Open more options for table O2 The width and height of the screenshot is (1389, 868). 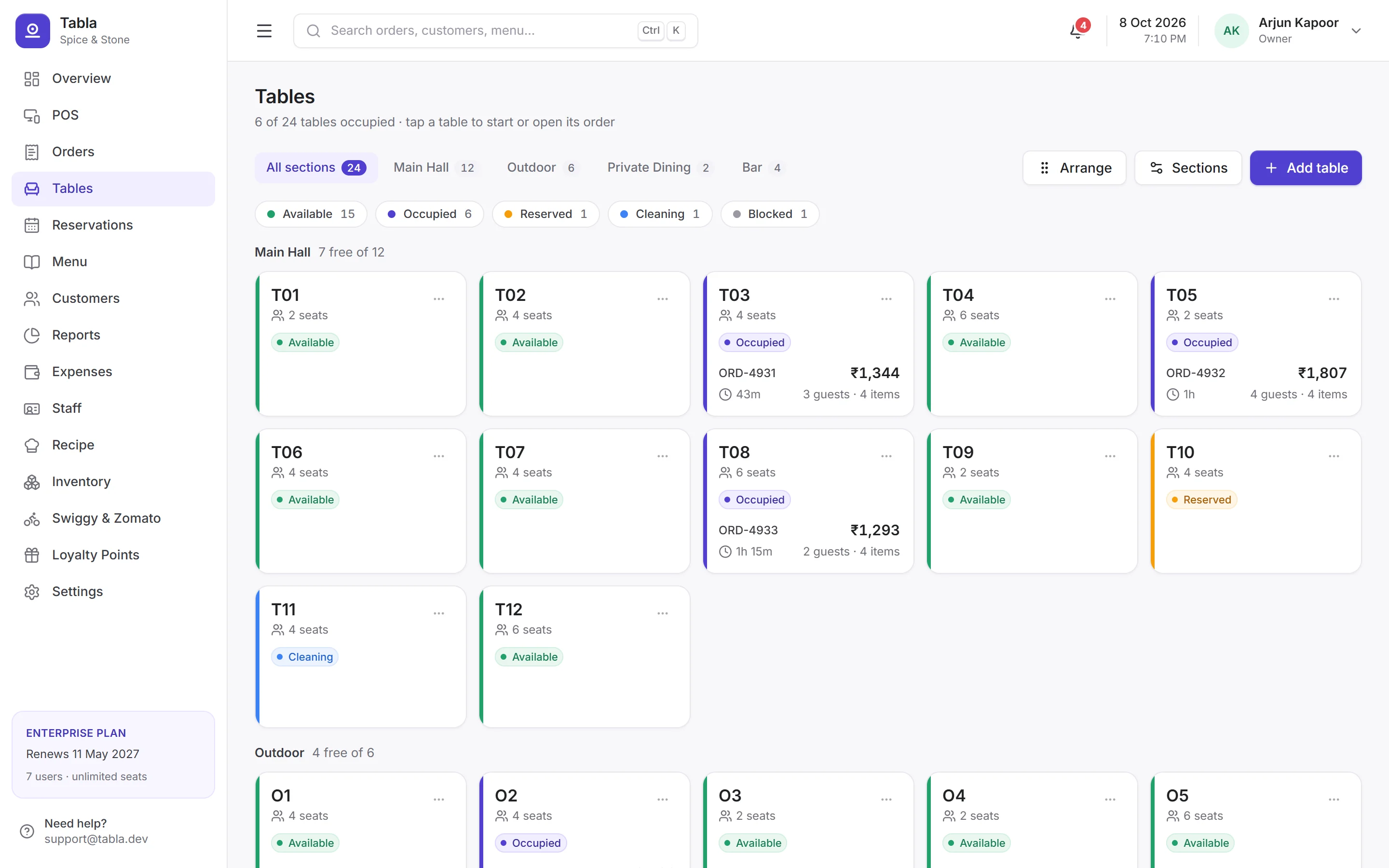tap(662, 800)
